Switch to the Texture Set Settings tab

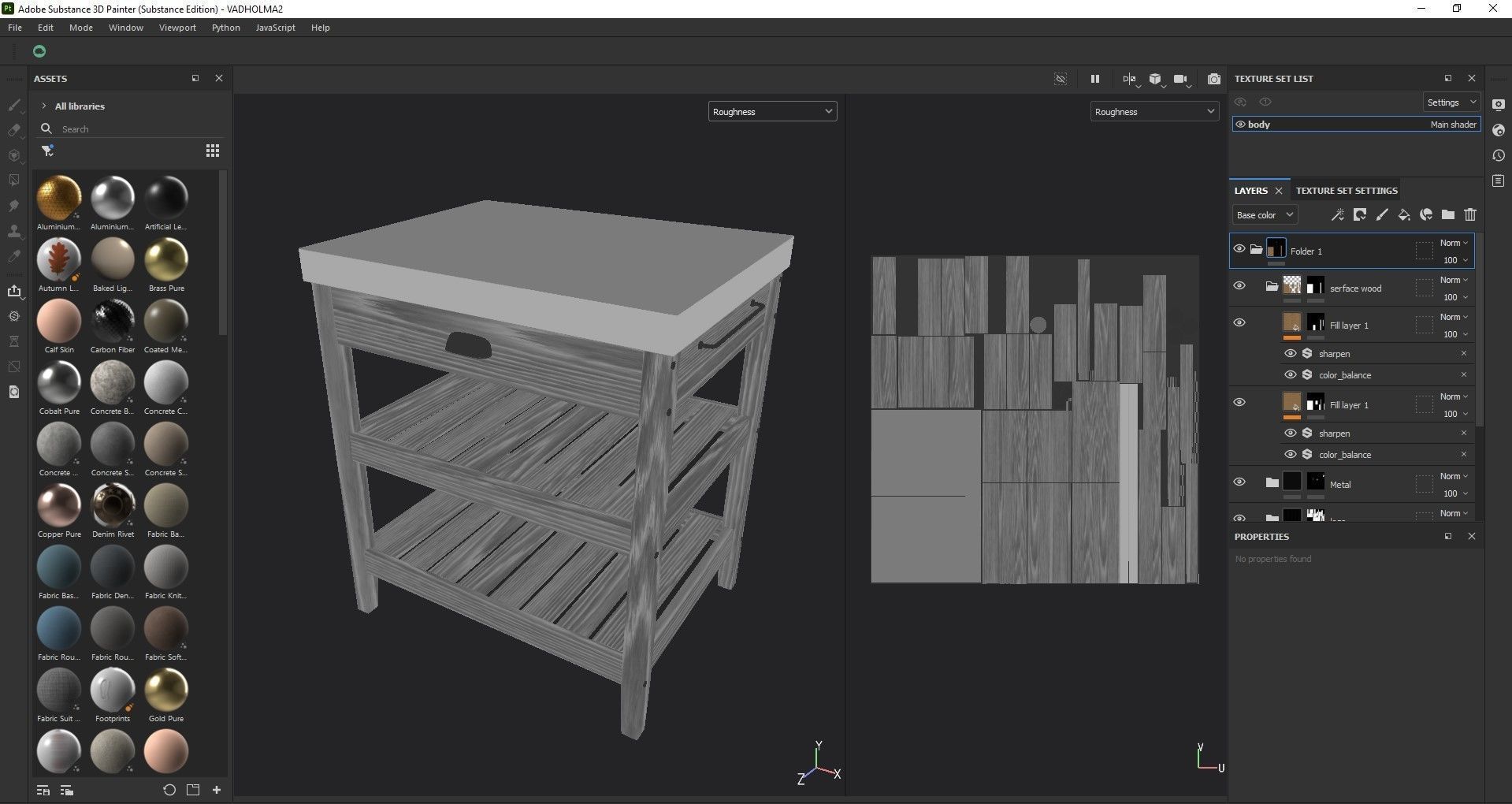(1347, 191)
